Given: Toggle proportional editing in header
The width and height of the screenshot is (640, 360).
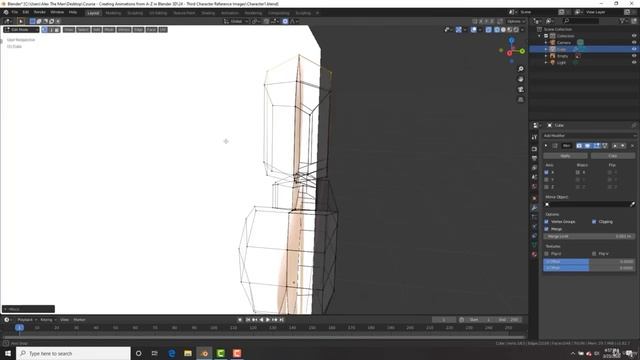Looking at the screenshot, I should pos(285,21).
